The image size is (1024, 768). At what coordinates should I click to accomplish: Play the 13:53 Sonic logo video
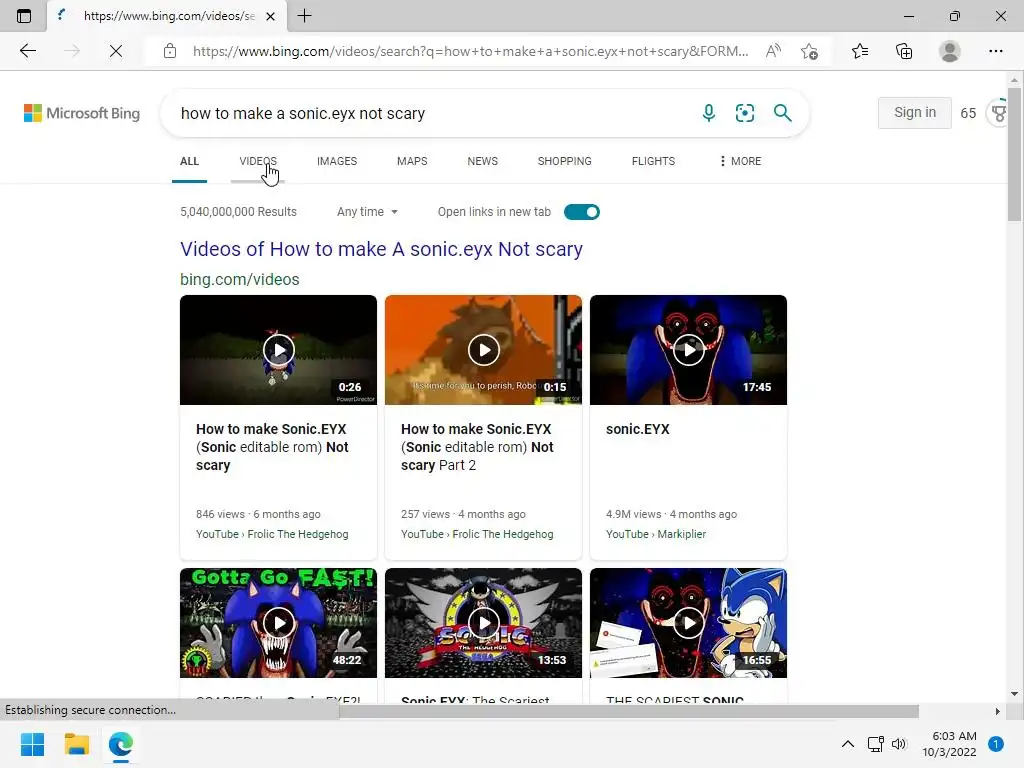coord(484,623)
